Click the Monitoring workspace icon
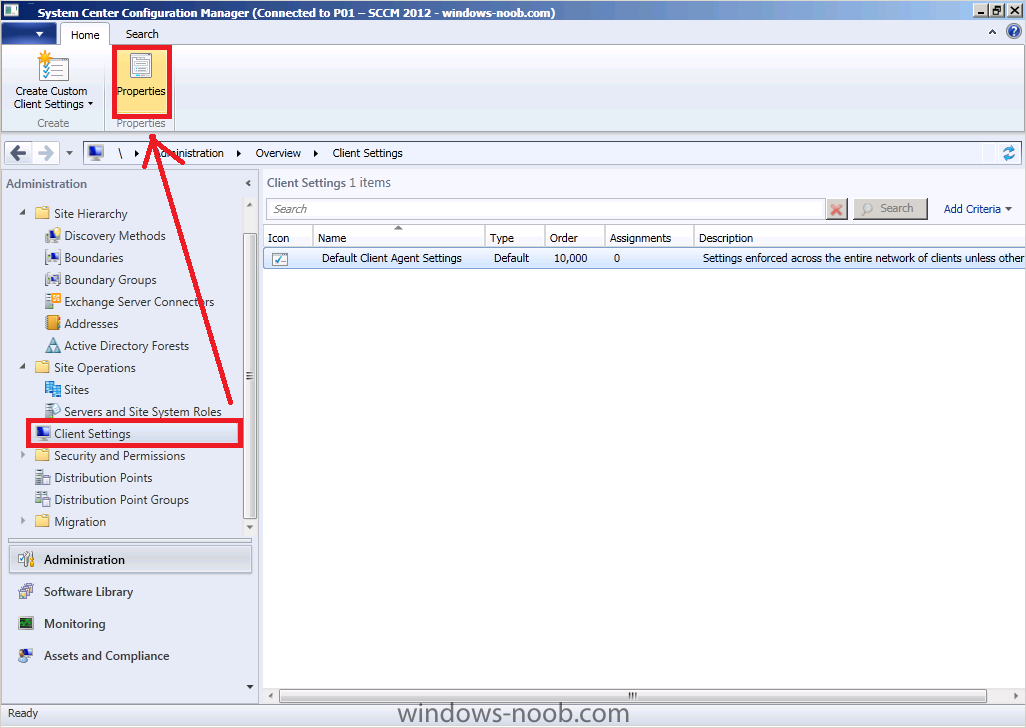The image size is (1026, 728). point(26,623)
